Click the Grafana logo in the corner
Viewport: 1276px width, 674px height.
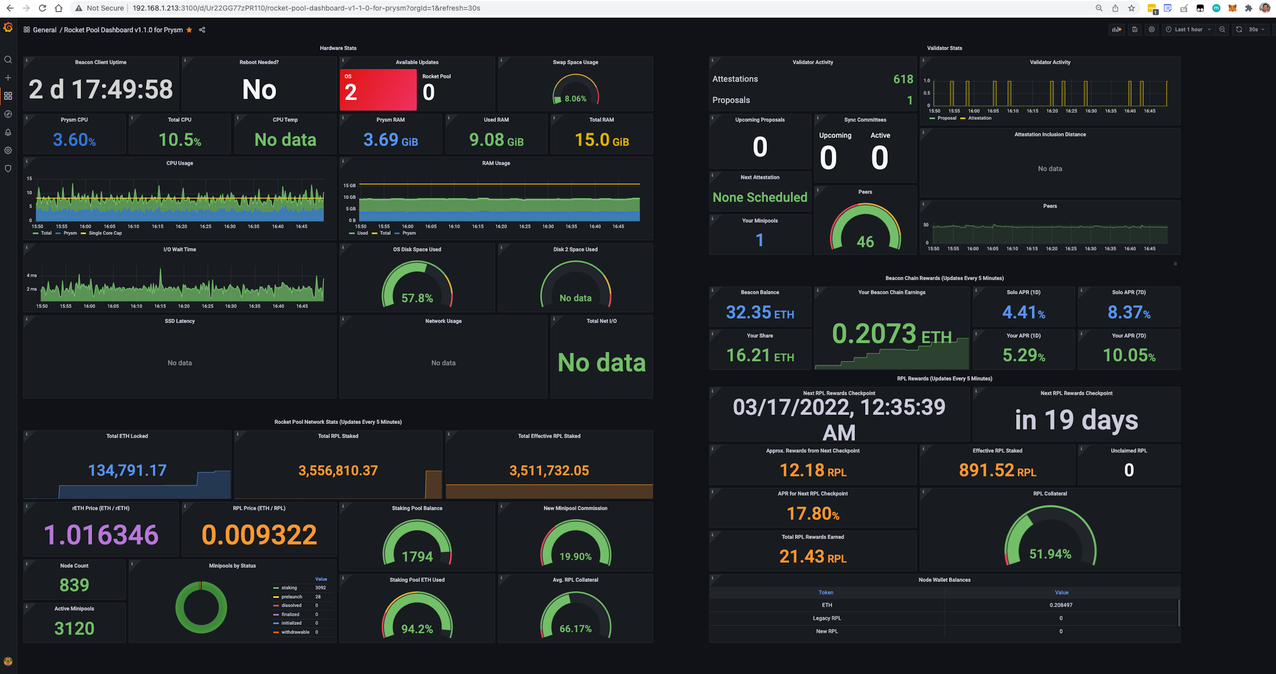pos(8,28)
